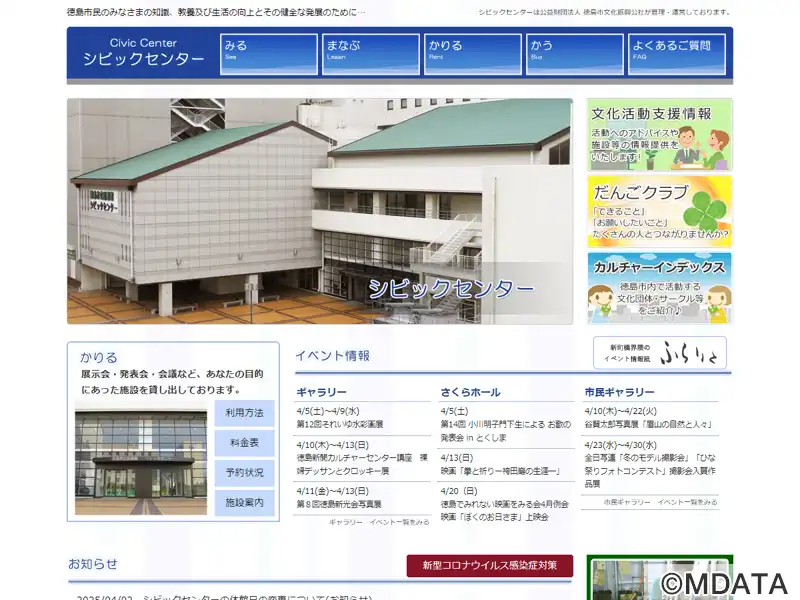This screenshot has width=800, height=600.
Task: Open the かう (Buy) menu
Action: click(574, 54)
